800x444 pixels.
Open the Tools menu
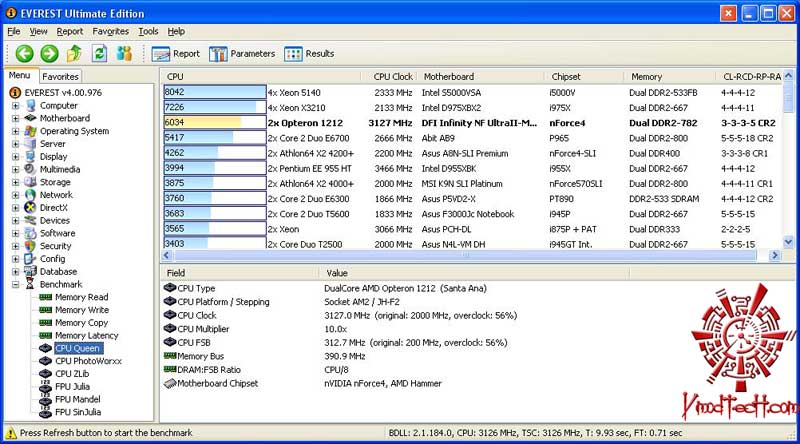click(148, 31)
